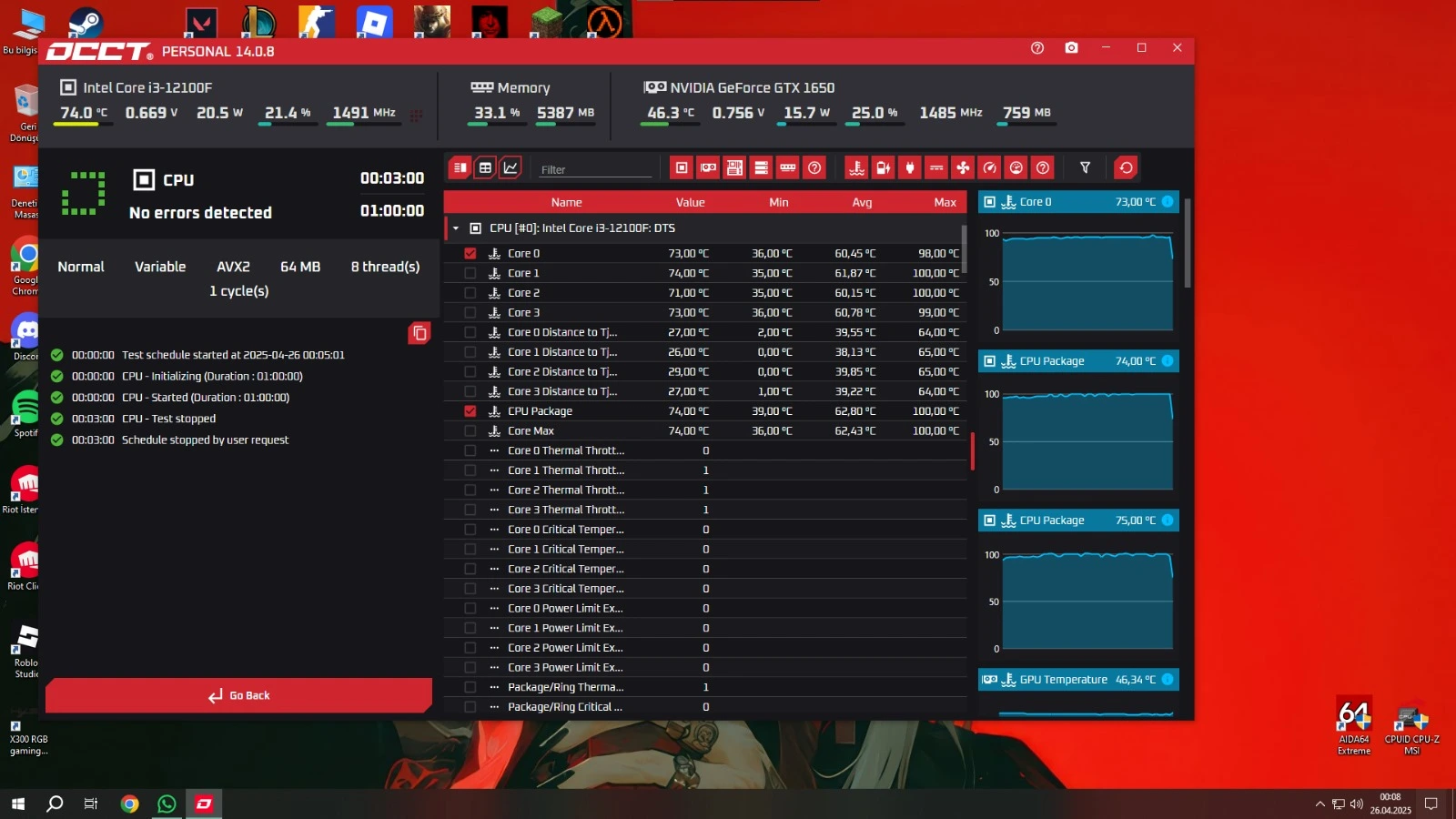1456x819 pixels.
Task: Check the Core Max row checkbox
Action: [x=470, y=431]
